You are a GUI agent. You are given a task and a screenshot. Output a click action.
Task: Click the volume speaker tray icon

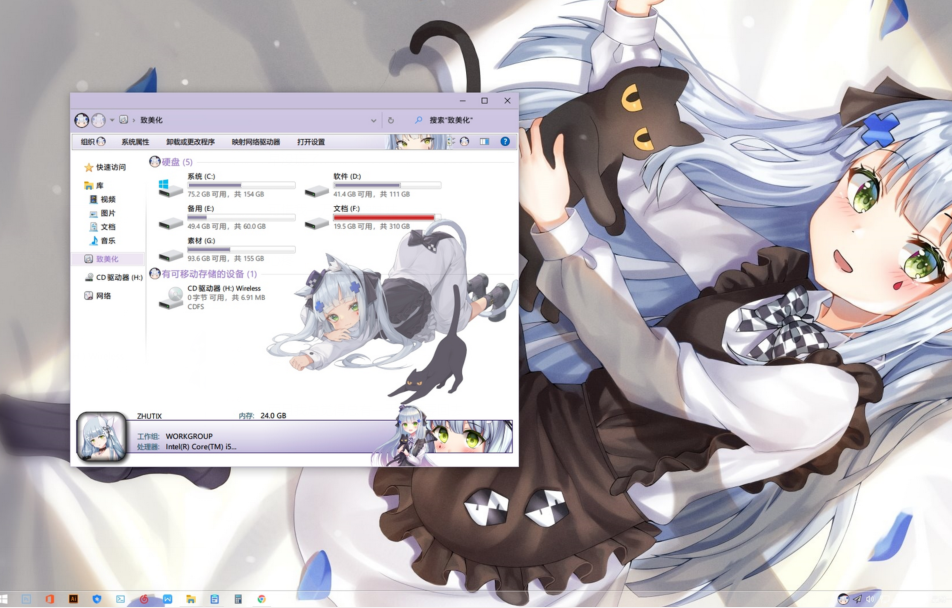pyautogui.click(x=872, y=599)
